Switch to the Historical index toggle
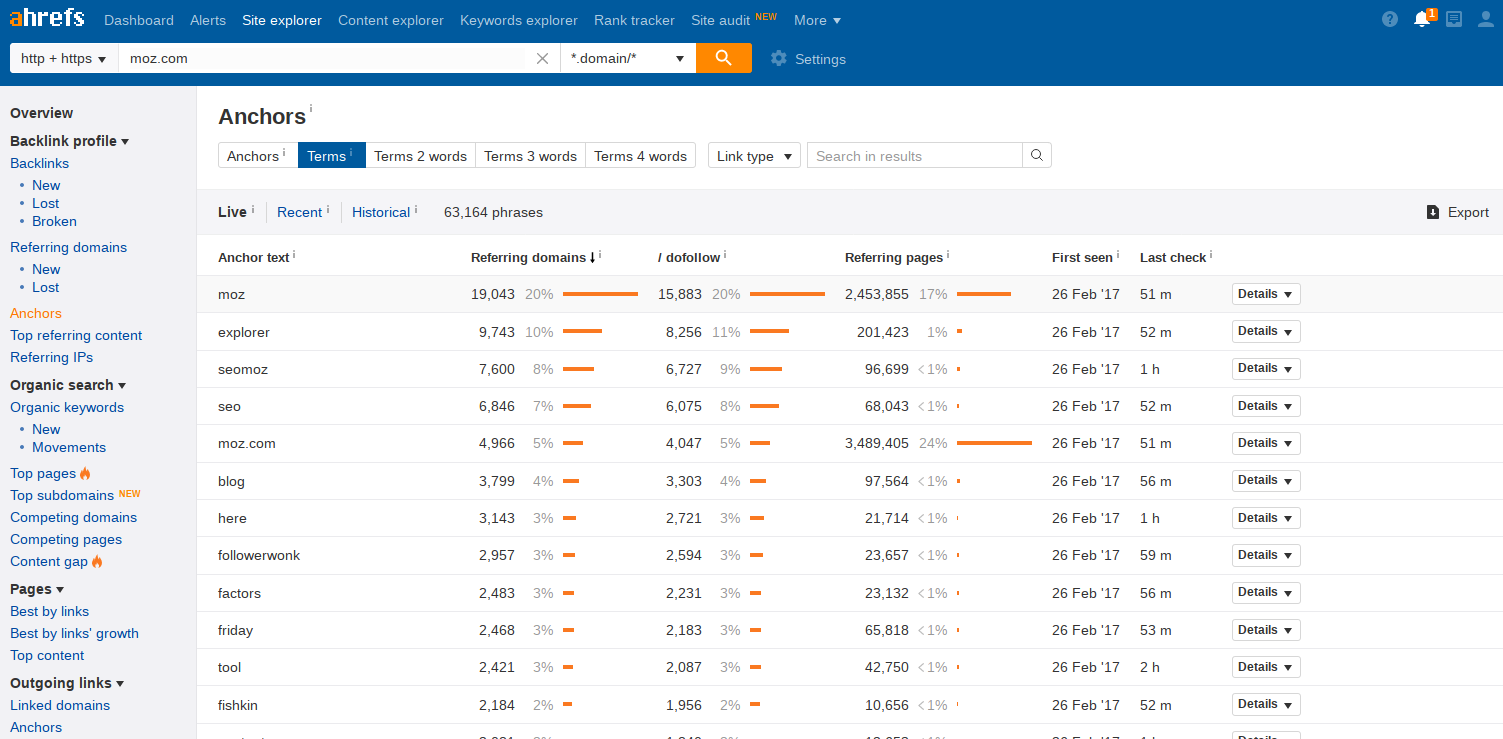Image resolution: width=1503 pixels, height=739 pixels. tap(381, 212)
